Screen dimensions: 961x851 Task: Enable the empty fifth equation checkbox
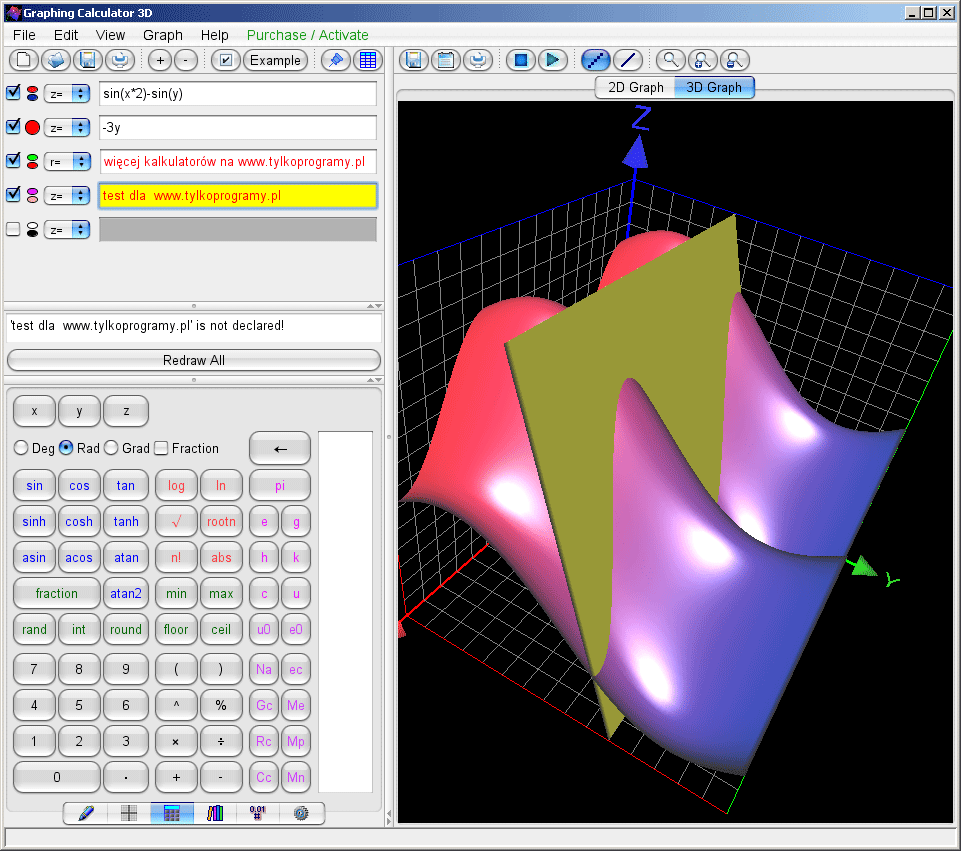[x=13, y=229]
